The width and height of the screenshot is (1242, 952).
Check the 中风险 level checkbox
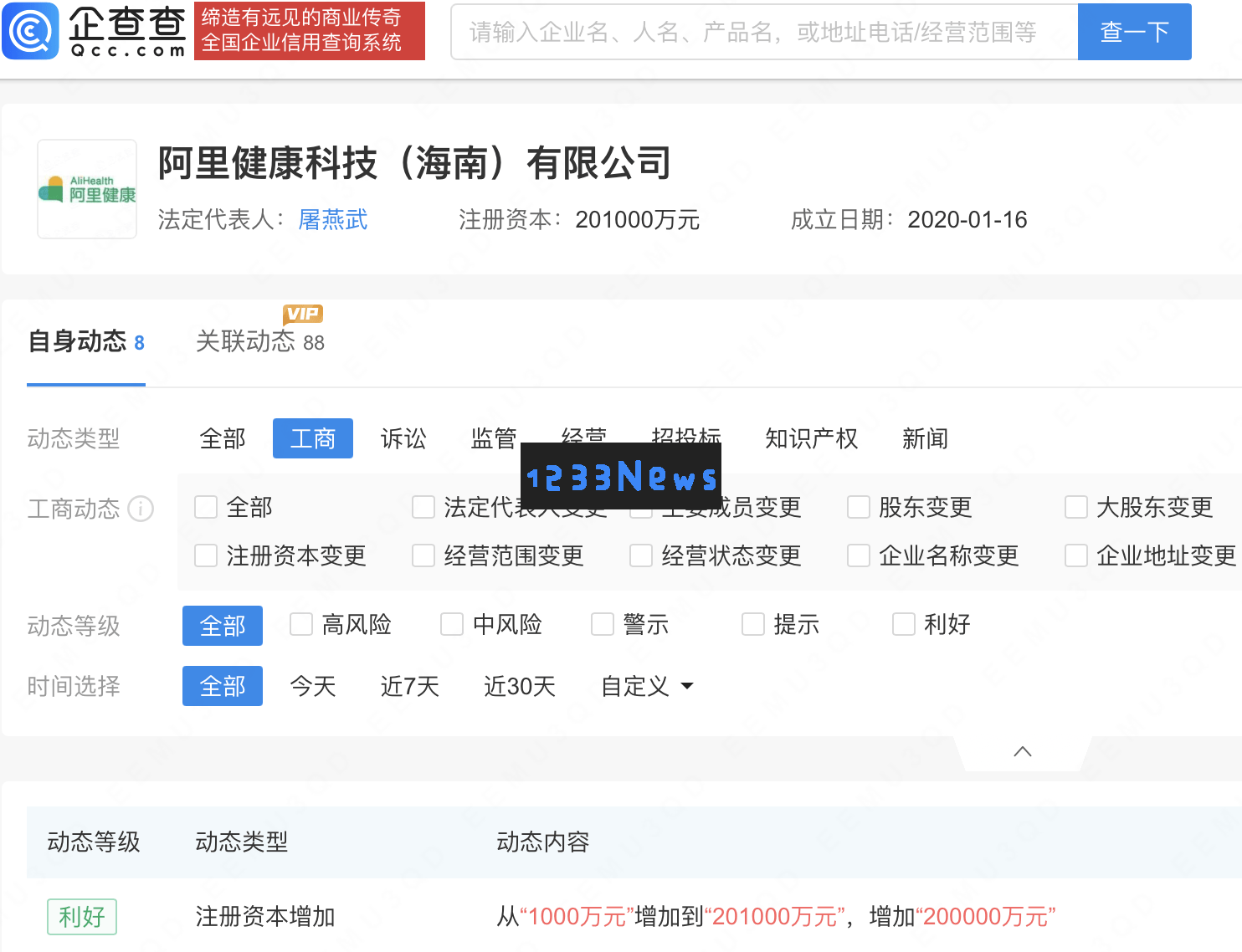point(452,624)
